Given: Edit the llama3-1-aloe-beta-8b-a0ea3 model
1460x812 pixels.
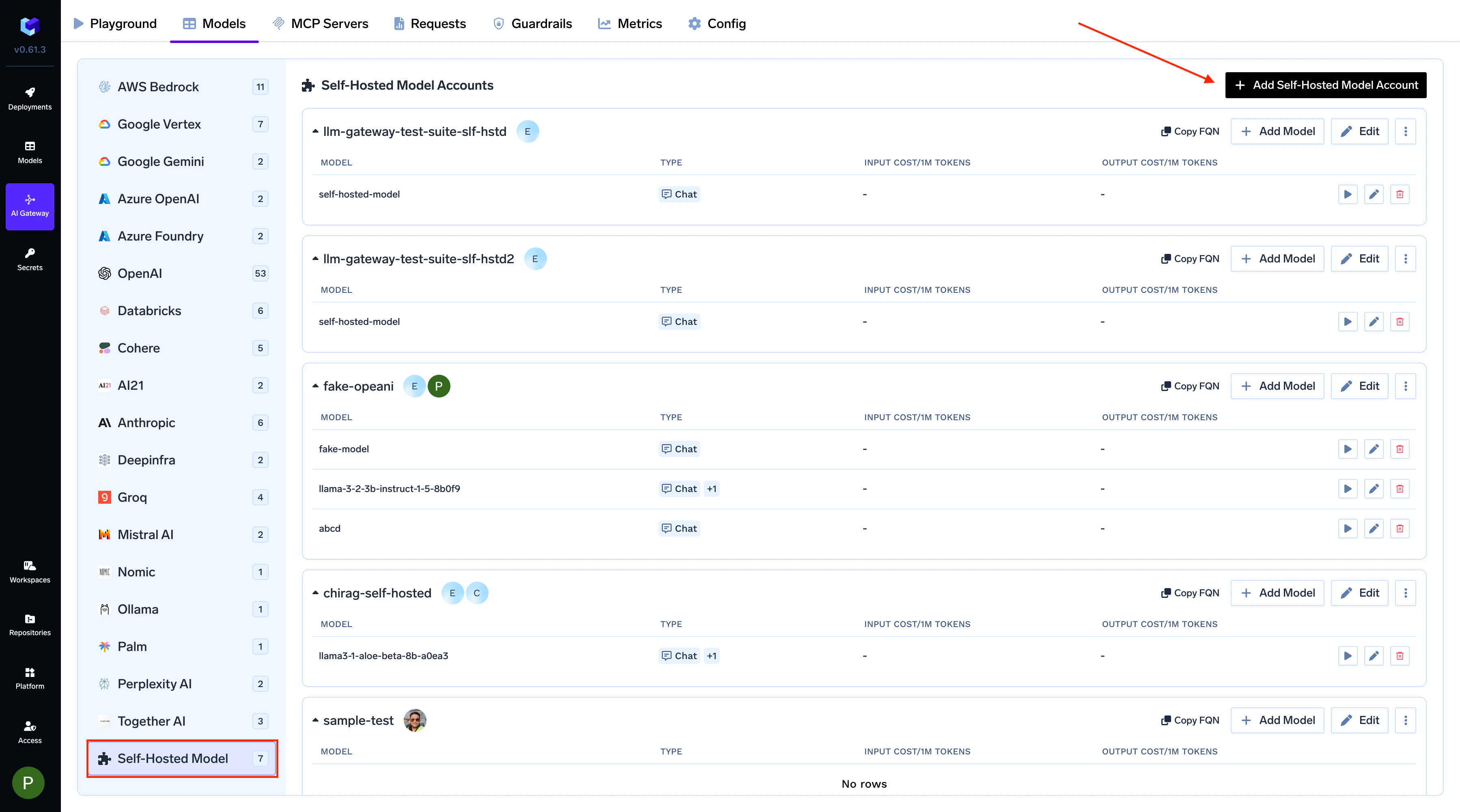Looking at the screenshot, I should pyautogui.click(x=1374, y=655).
